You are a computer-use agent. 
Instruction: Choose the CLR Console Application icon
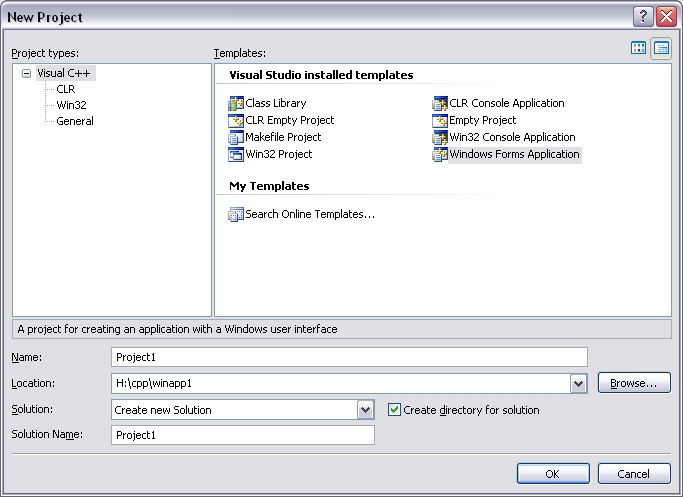pos(440,103)
